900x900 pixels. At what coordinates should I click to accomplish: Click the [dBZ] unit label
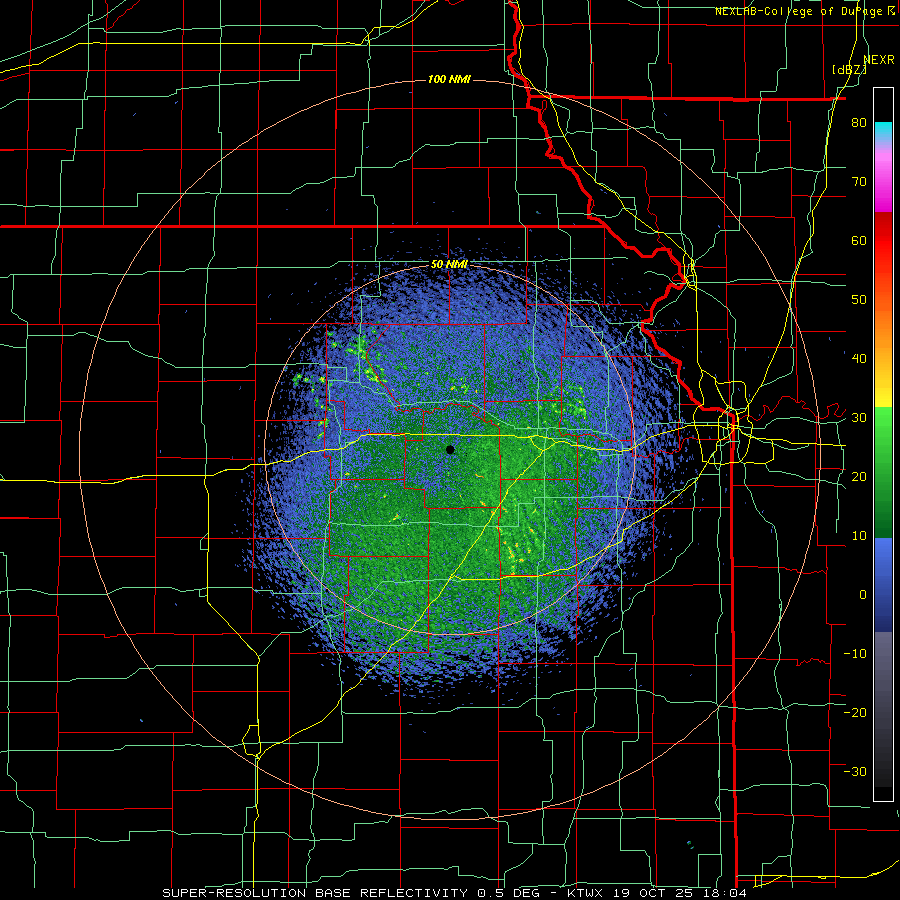click(x=849, y=69)
